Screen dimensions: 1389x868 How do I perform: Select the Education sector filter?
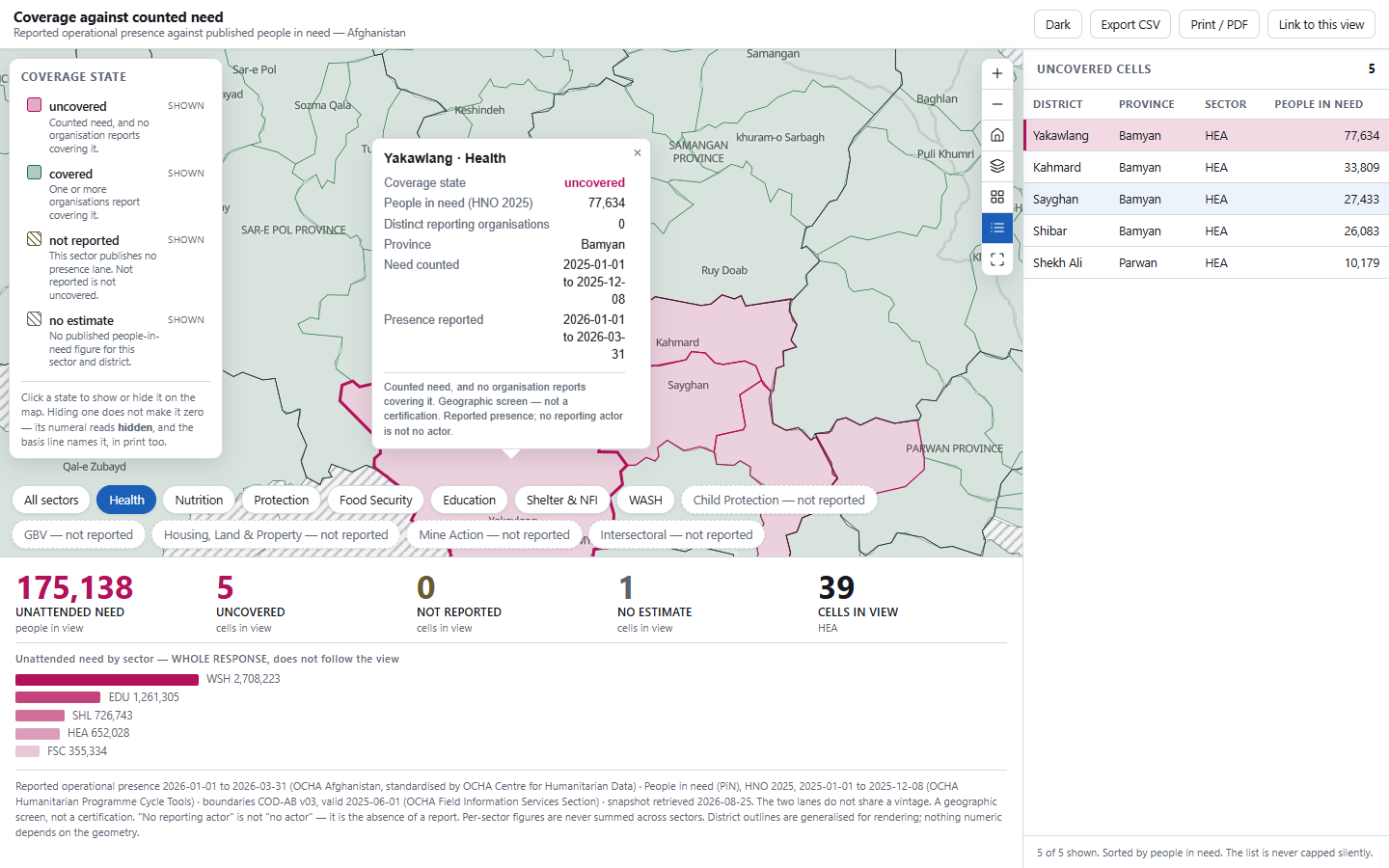coord(469,500)
